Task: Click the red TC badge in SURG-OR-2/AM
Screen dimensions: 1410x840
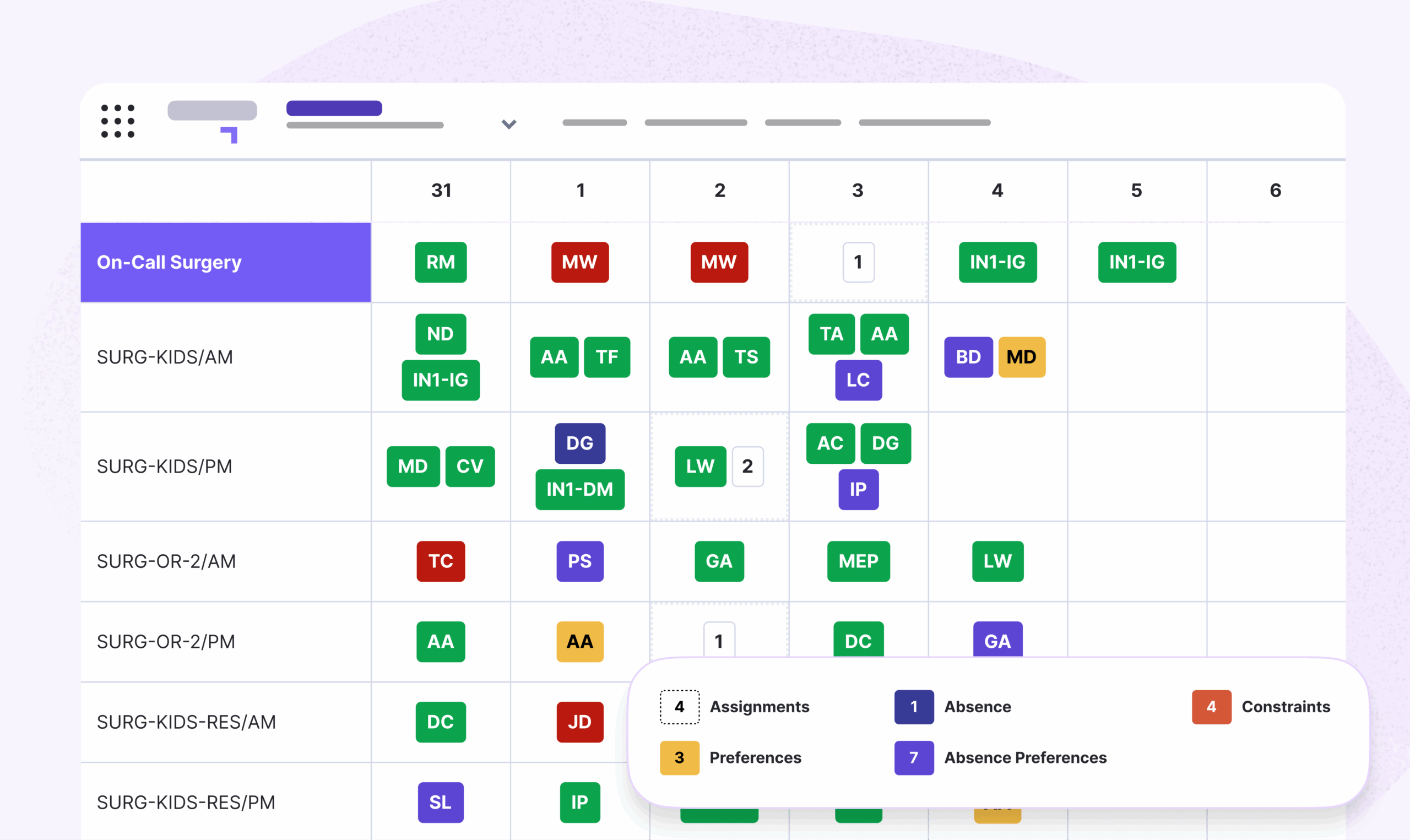Action: pos(440,561)
